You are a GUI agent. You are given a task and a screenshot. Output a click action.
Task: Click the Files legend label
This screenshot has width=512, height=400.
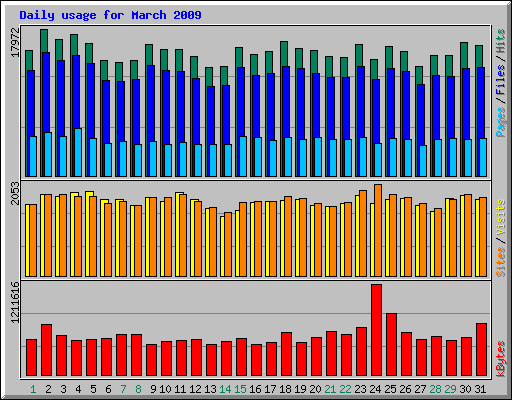[500, 80]
